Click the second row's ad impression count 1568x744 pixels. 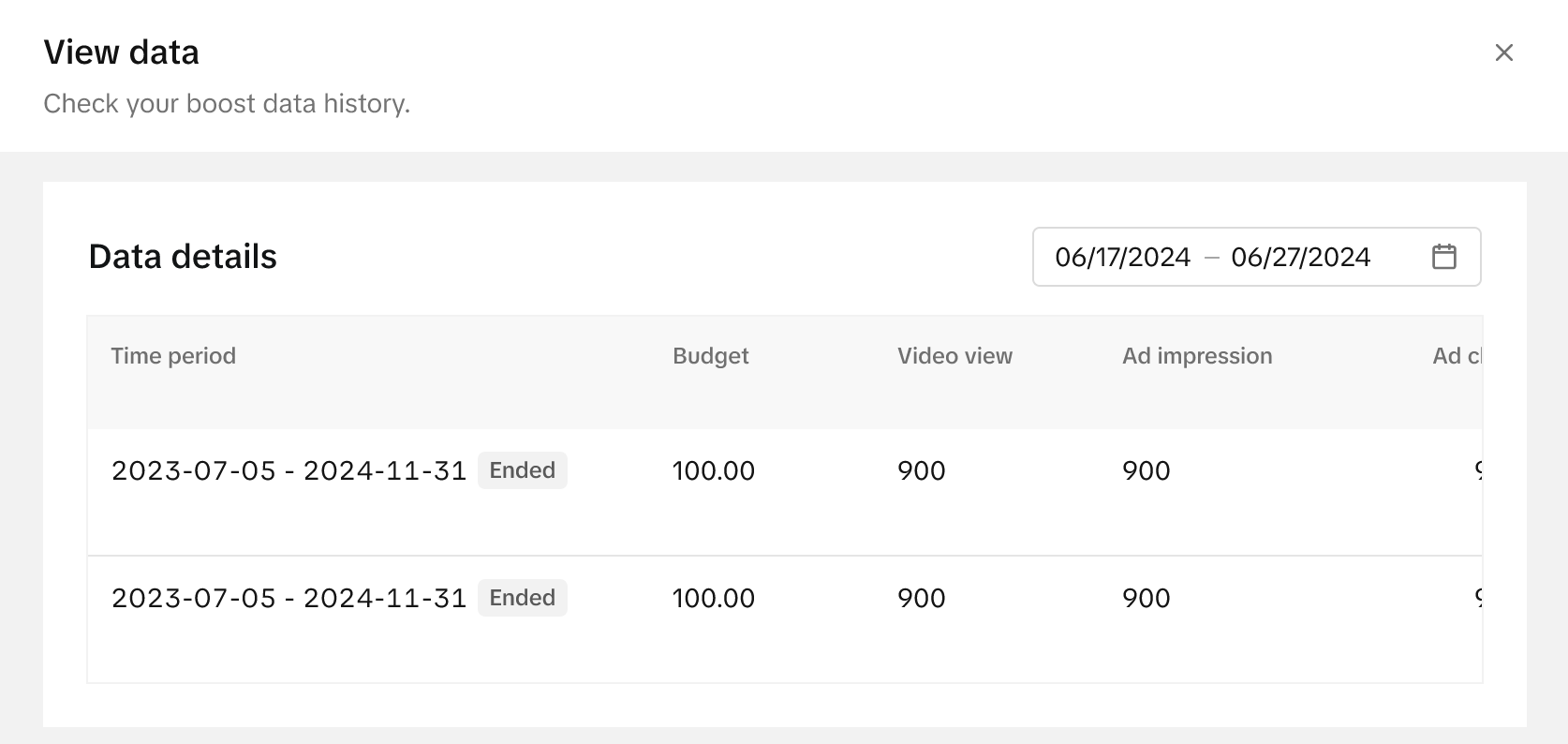tap(1146, 598)
